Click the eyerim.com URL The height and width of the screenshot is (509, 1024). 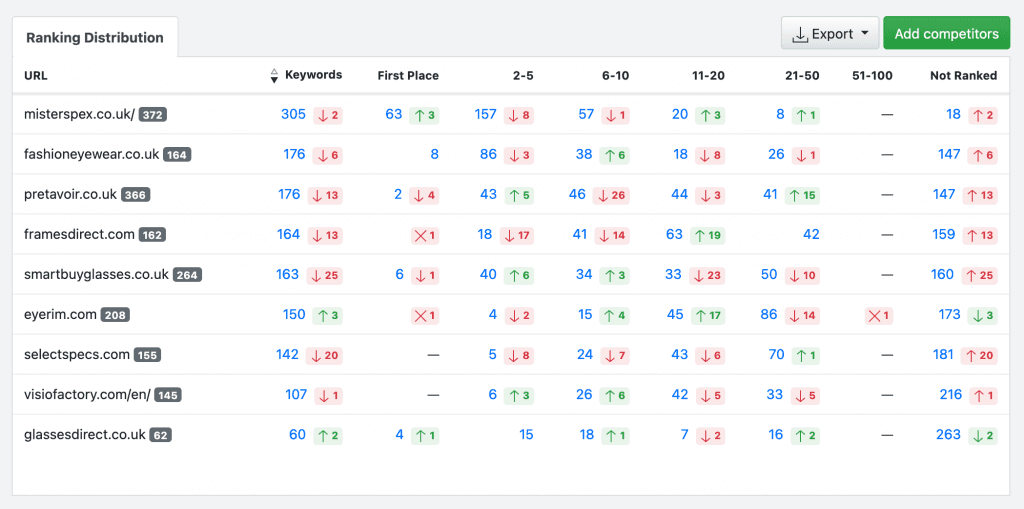pyautogui.click(x=60, y=314)
